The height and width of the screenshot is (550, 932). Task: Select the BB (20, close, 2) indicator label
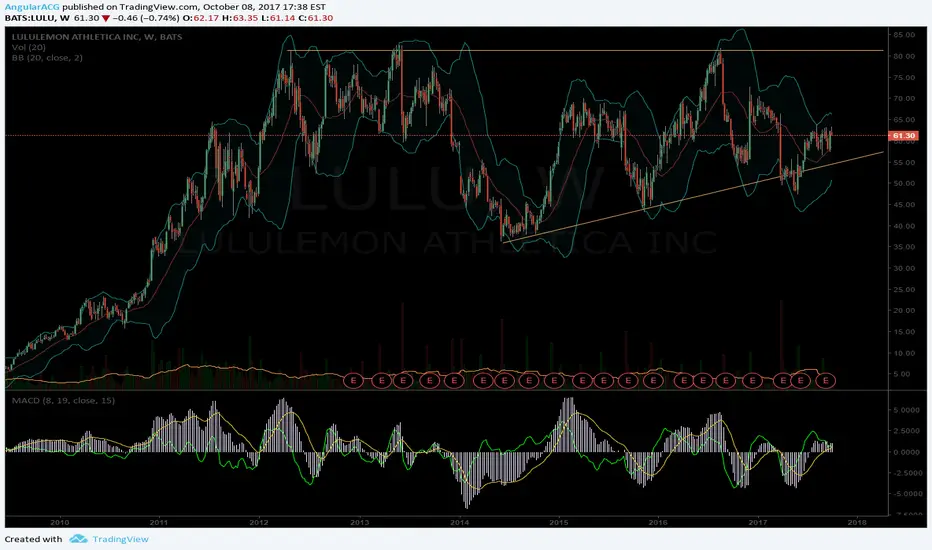tap(47, 58)
